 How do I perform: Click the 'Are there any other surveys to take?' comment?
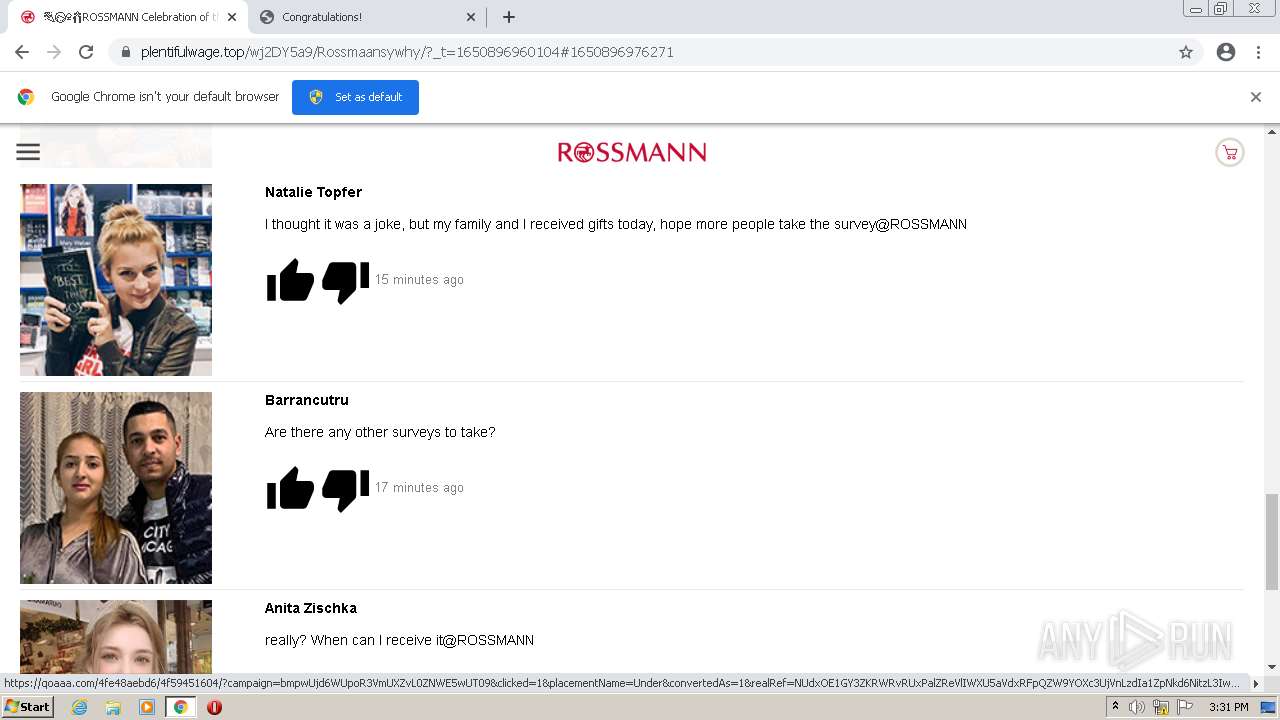380,432
